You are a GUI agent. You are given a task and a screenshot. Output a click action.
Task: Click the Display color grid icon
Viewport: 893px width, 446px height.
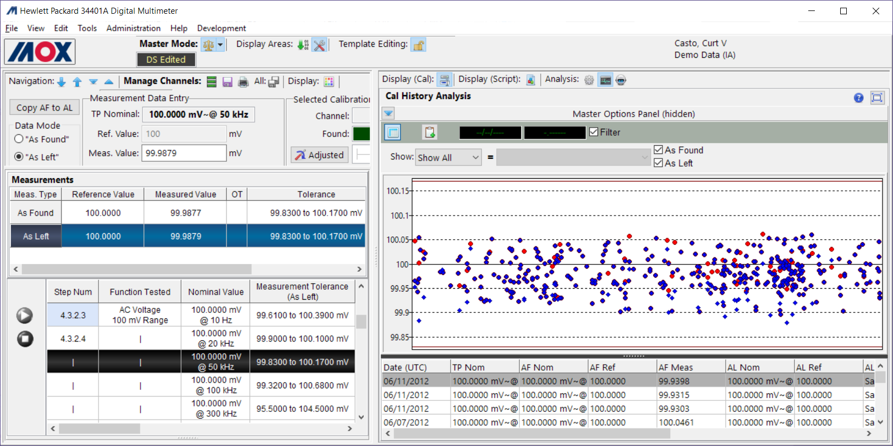point(329,82)
